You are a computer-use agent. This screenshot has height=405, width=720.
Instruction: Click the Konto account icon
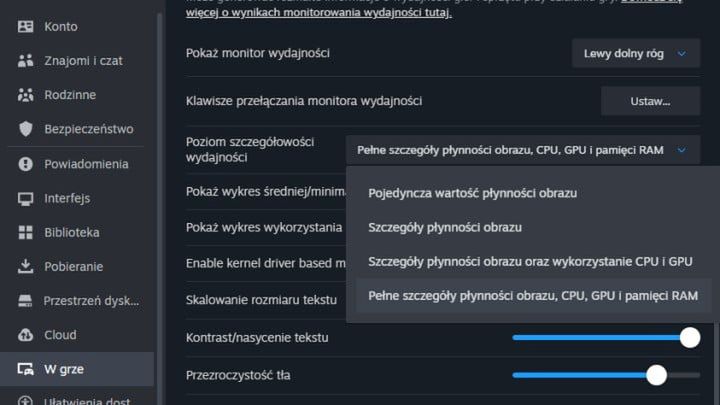(26, 26)
